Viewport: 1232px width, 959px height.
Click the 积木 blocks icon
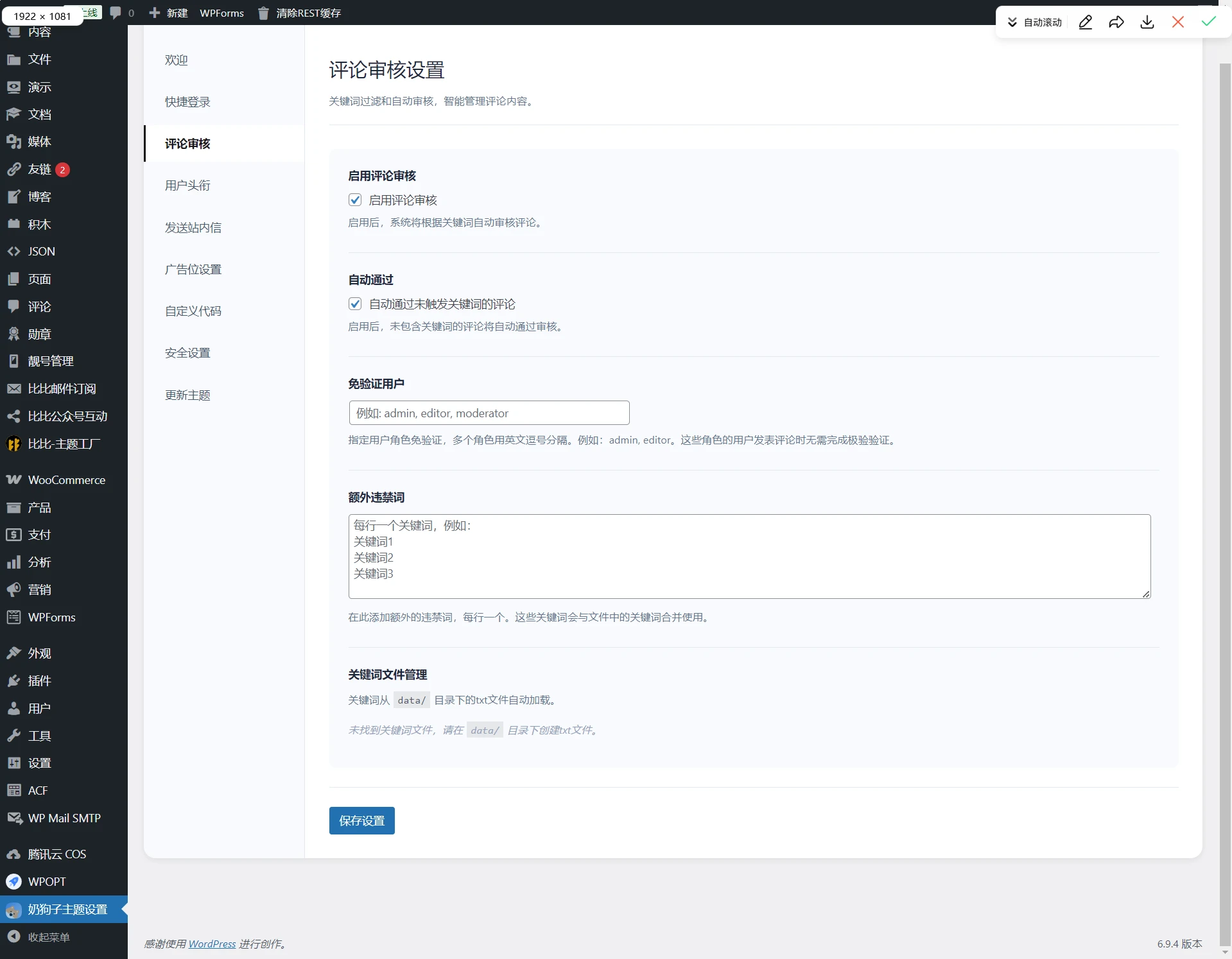point(13,225)
